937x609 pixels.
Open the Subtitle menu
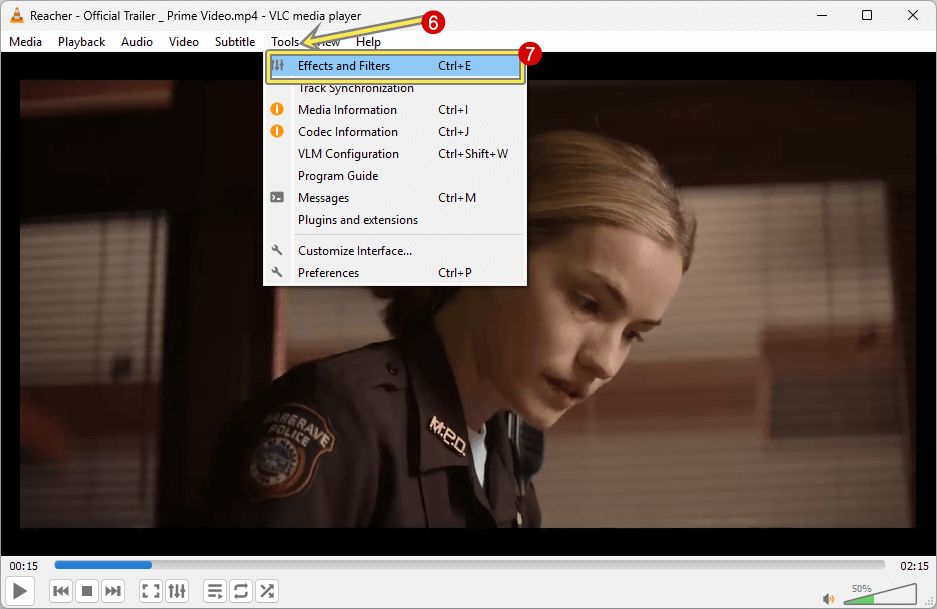tap(235, 42)
